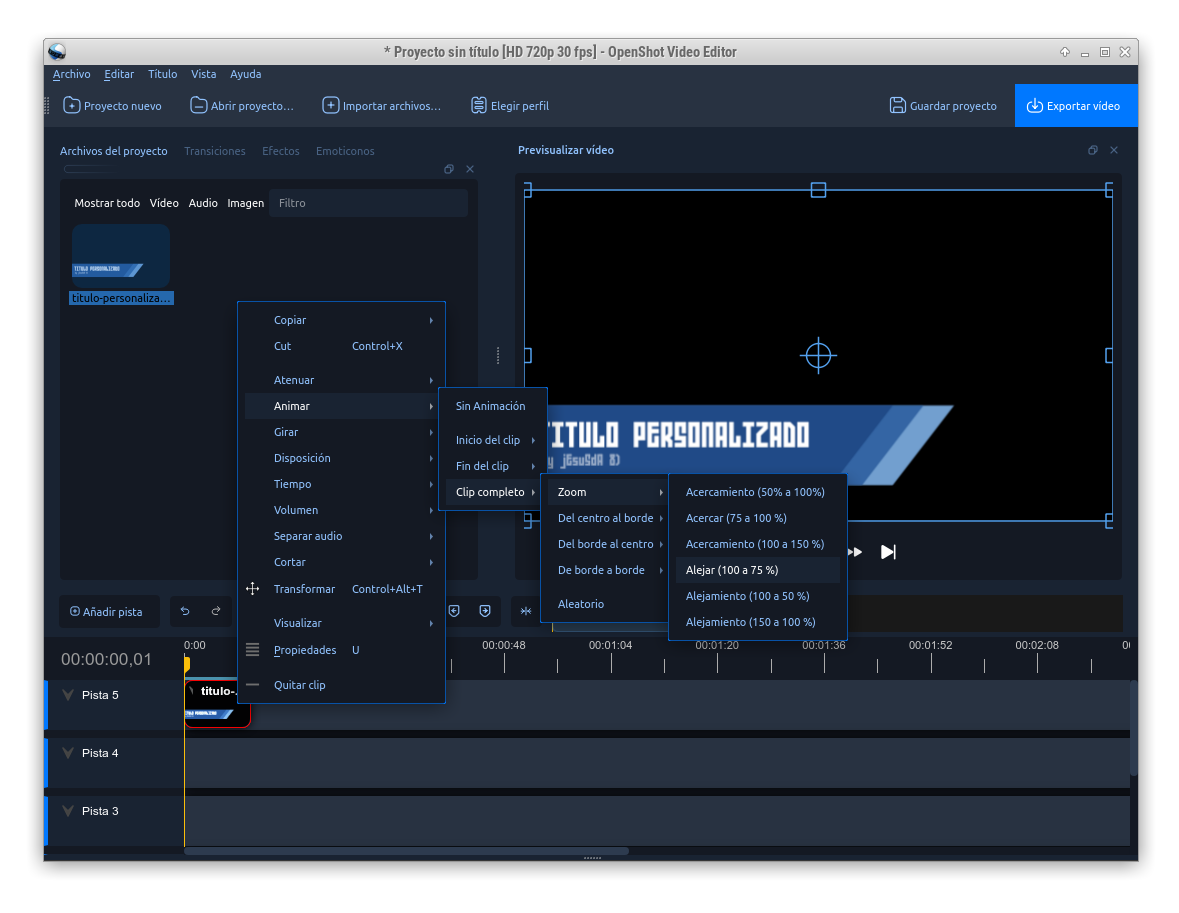This screenshot has height=913, width=1179.
Task: Click the Filtro search input field
Action: [x=368, y=203]
